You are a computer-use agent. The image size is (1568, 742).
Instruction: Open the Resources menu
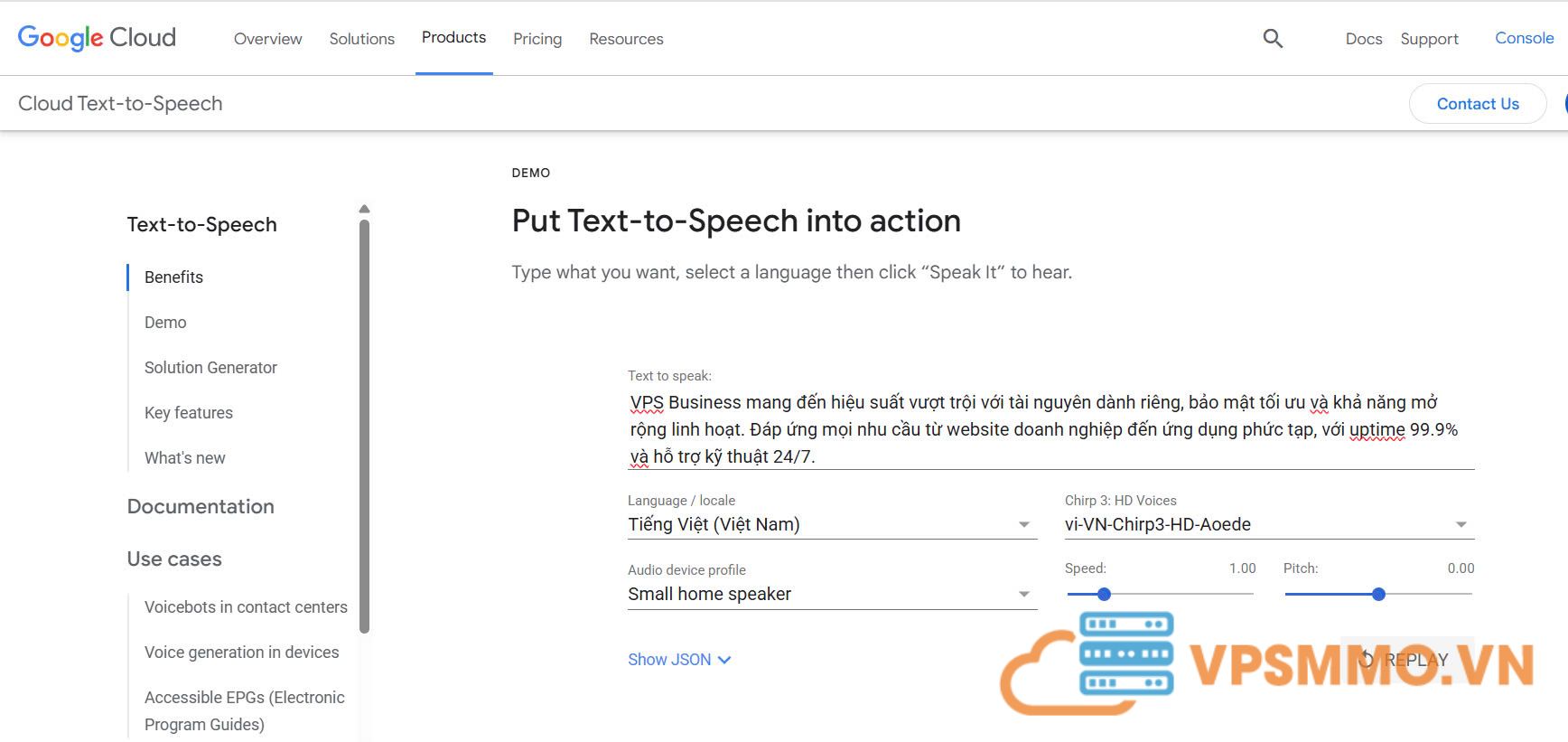tap(626, 39)
